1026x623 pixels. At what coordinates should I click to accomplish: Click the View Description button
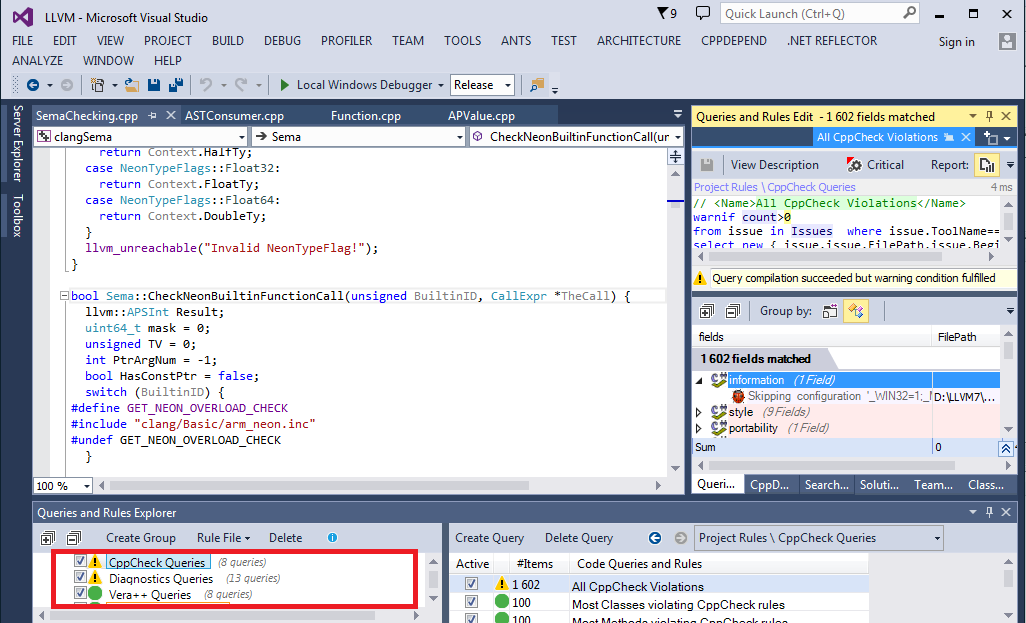tap(774, 165)
